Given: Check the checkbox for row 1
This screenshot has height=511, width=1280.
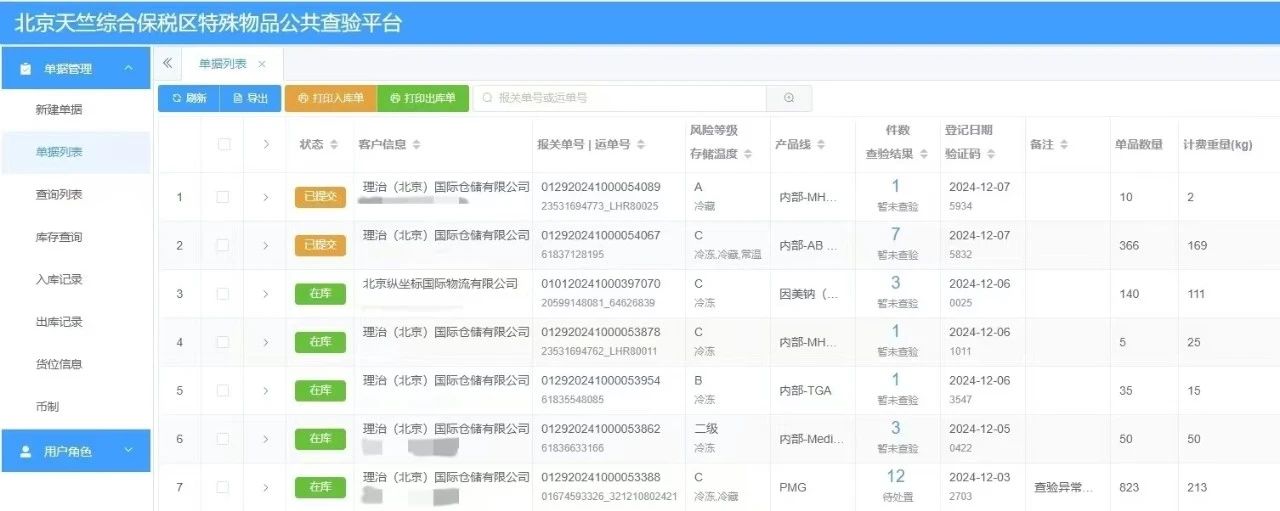Looking at the screenshot, I should pyautogui.click(x=223, y=197).
